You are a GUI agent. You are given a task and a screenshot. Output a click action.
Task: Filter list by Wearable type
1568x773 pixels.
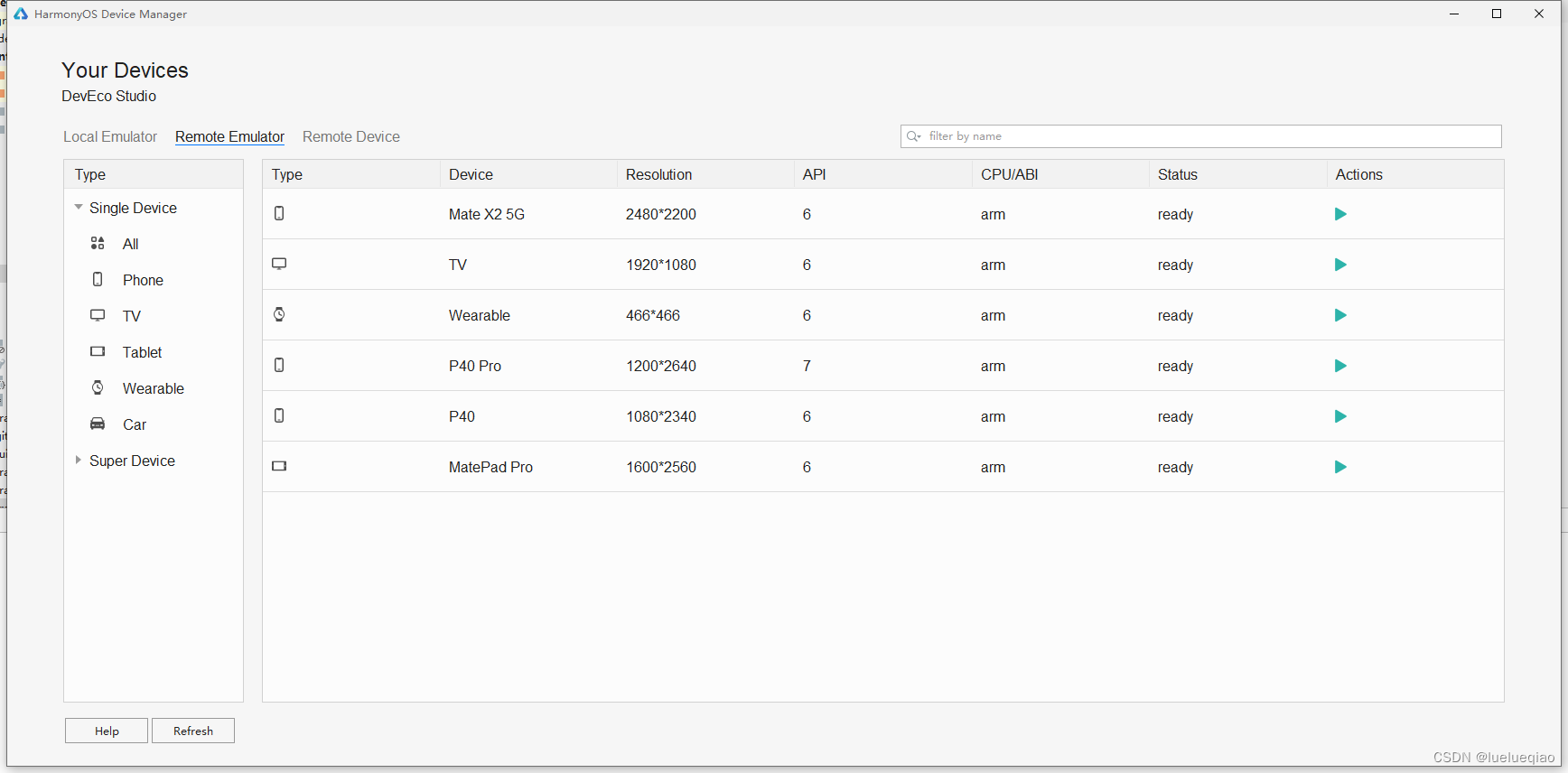click(x=154, y=388)
